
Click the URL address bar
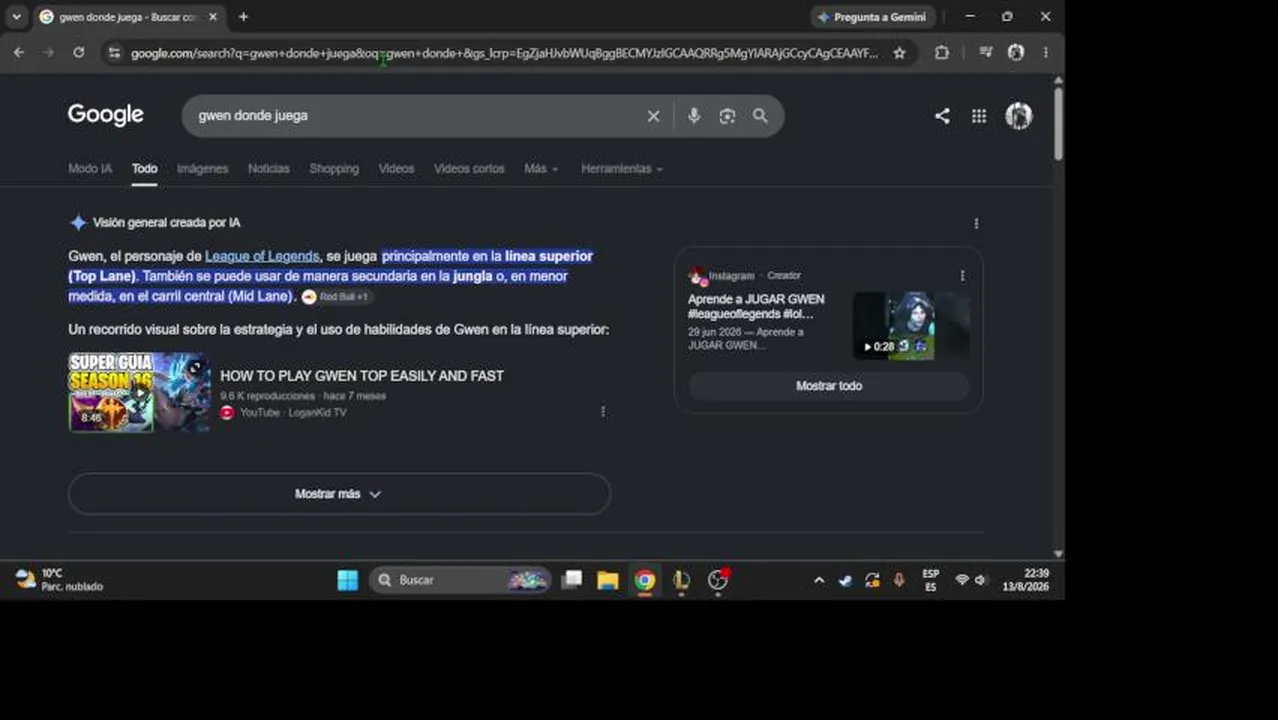pos(504,53)
